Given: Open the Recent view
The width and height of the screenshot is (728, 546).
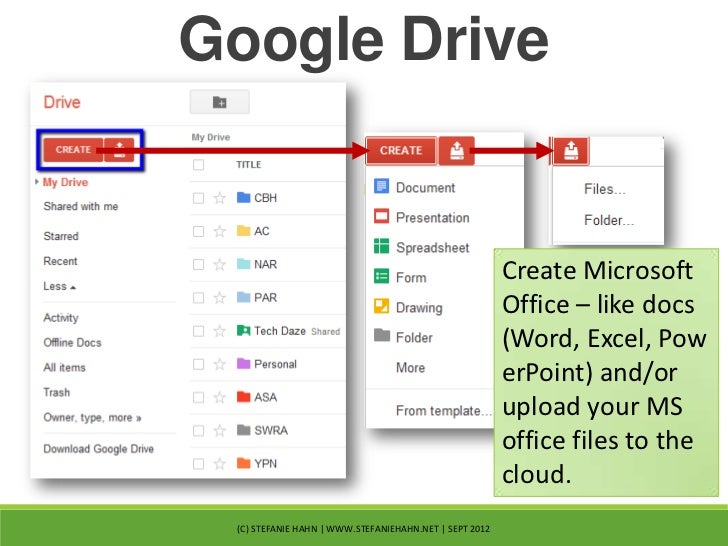Looking at the screenshot, I should pyautogui.click(x=60, y=261).
